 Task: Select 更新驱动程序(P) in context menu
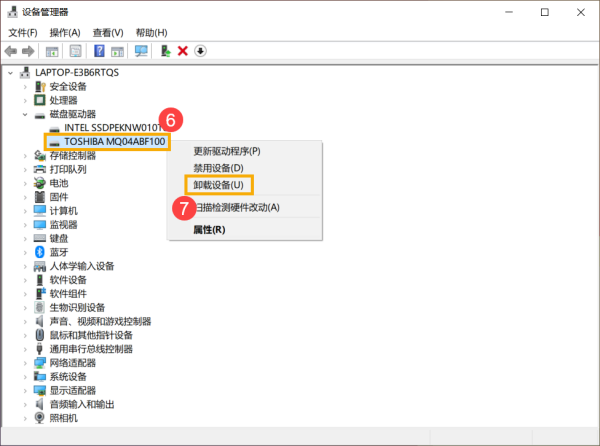point(226,151)
